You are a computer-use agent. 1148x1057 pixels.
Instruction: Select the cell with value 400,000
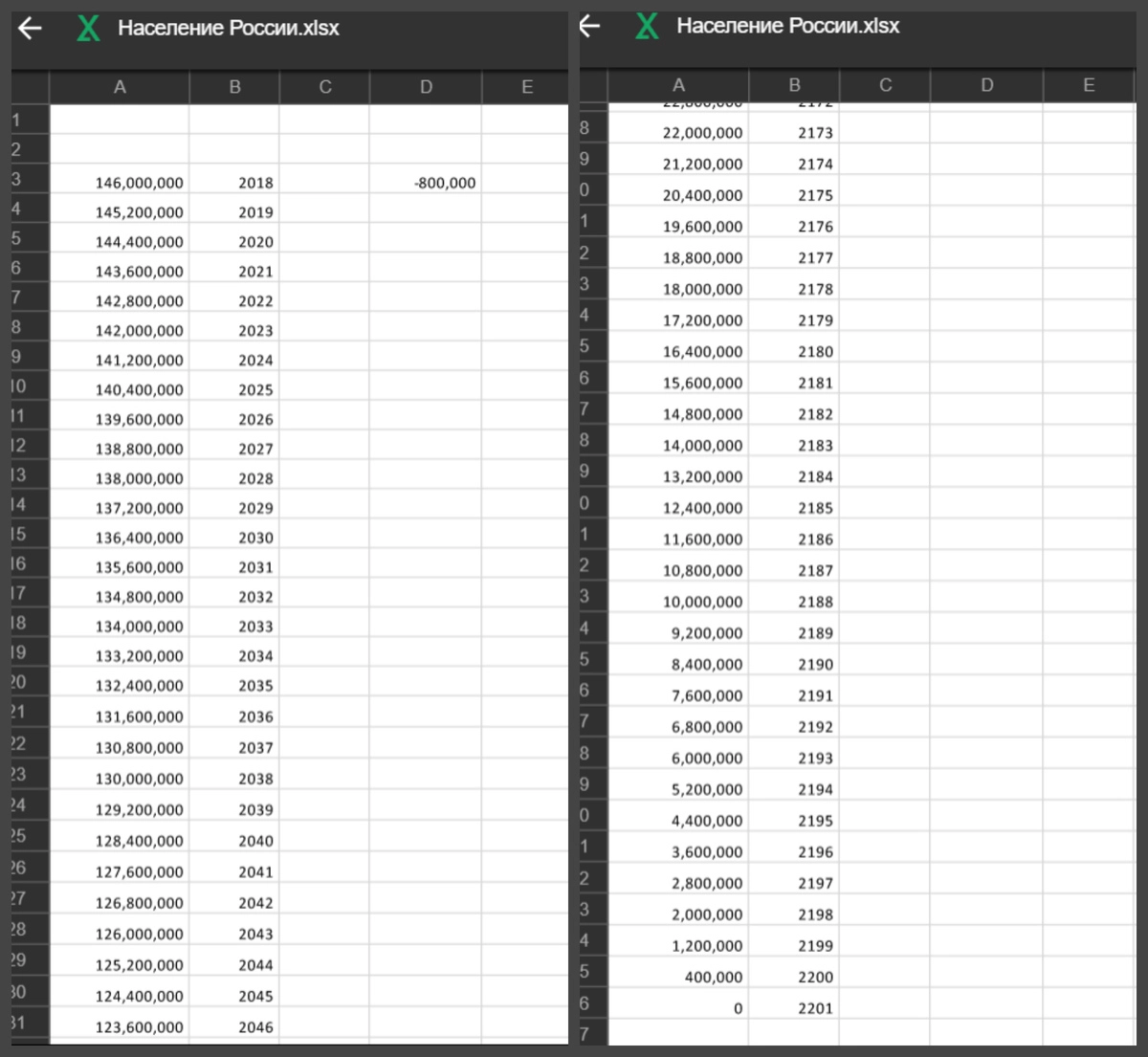[x=679, y=977]
